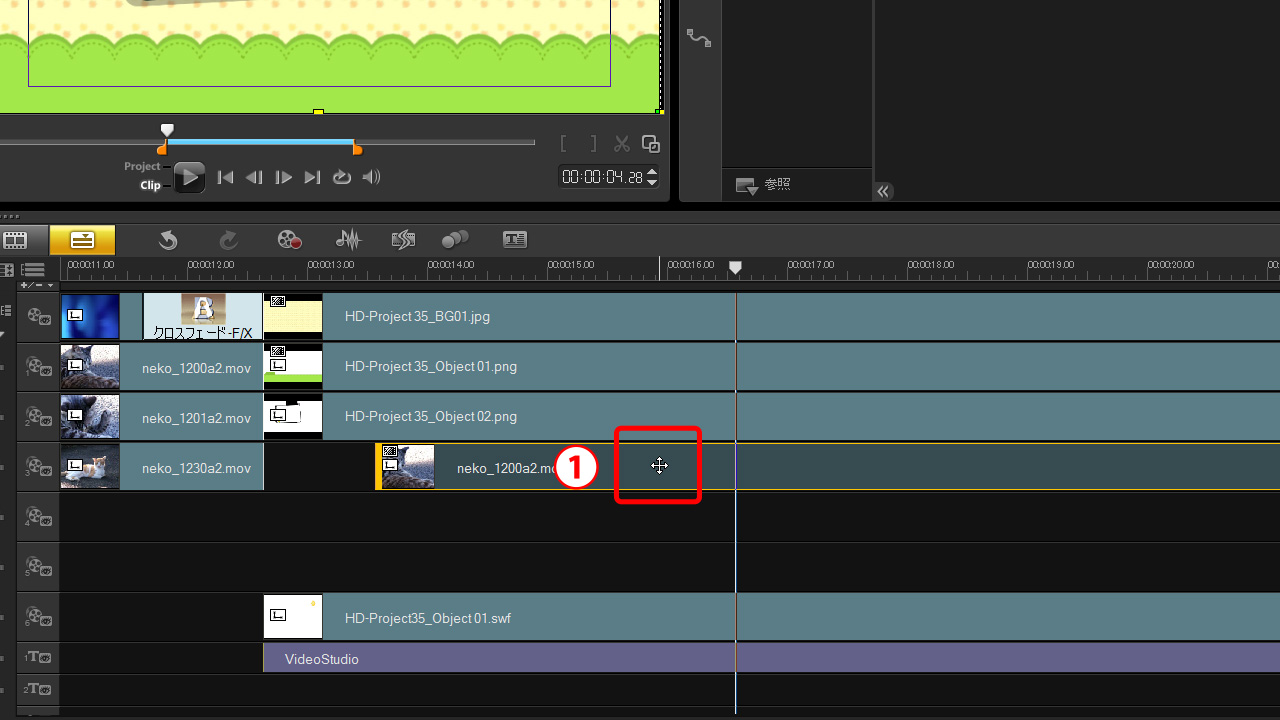Click the Undo arrow in timeline toolbar
The image size is (1280, 720).
pyautogui.click(x=168, y=240)
